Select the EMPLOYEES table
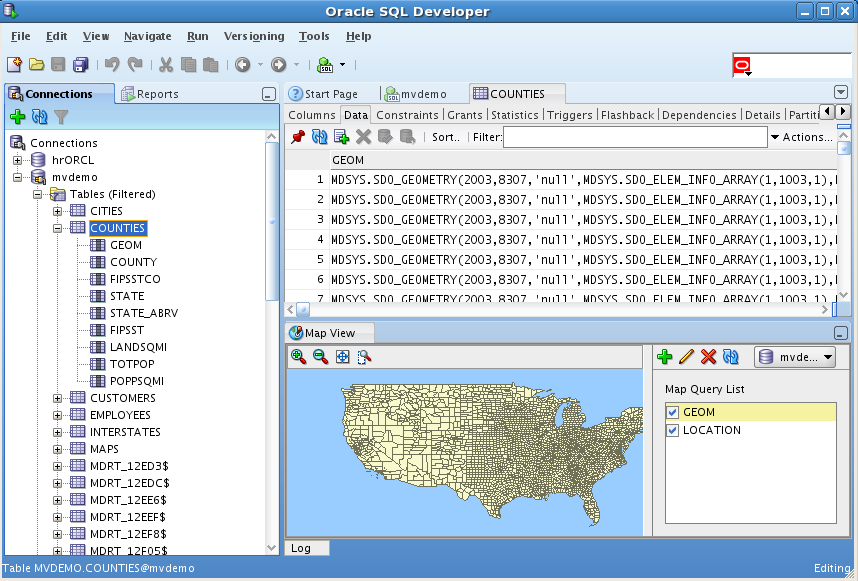This screenshot has height=581, width=858. (x=120, y=415)
